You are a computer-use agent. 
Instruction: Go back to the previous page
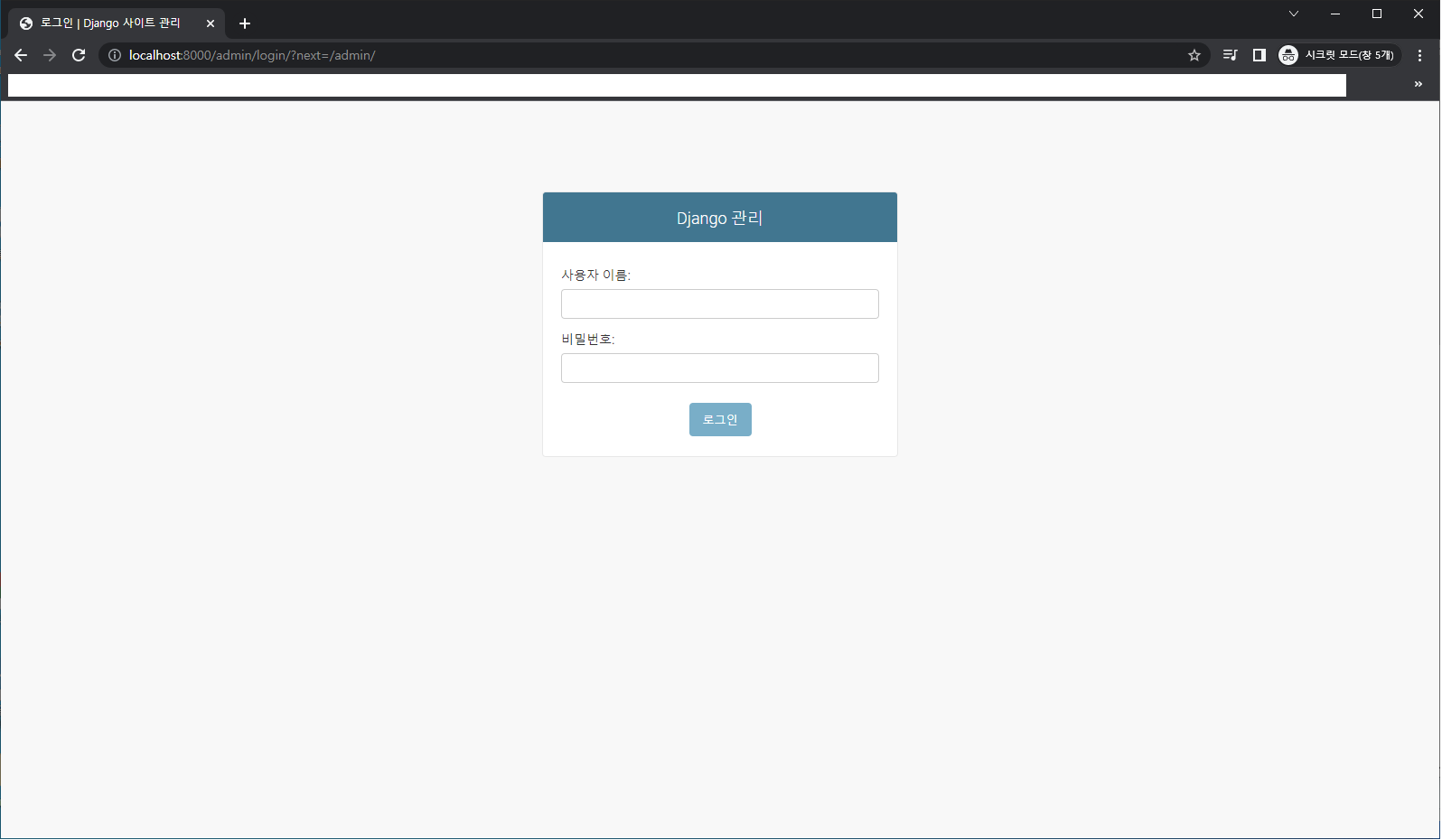coord(21,55)
